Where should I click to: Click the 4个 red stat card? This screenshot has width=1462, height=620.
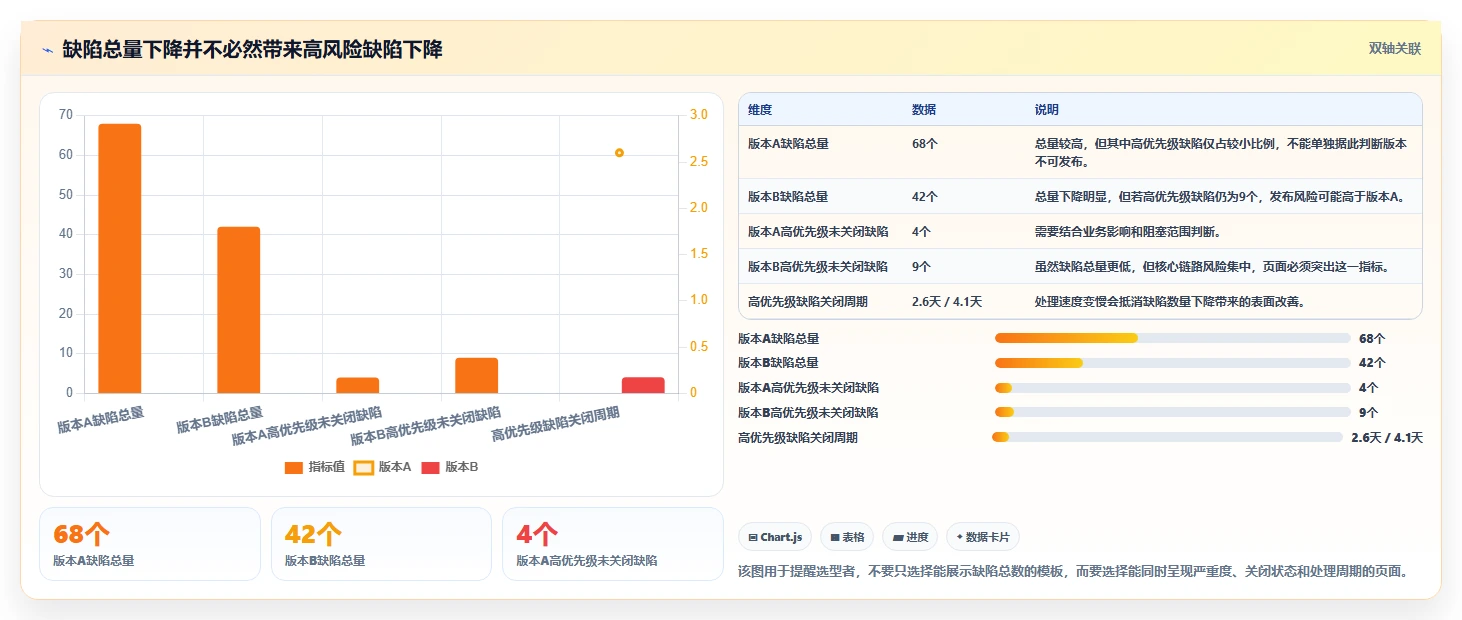point(612,544)
